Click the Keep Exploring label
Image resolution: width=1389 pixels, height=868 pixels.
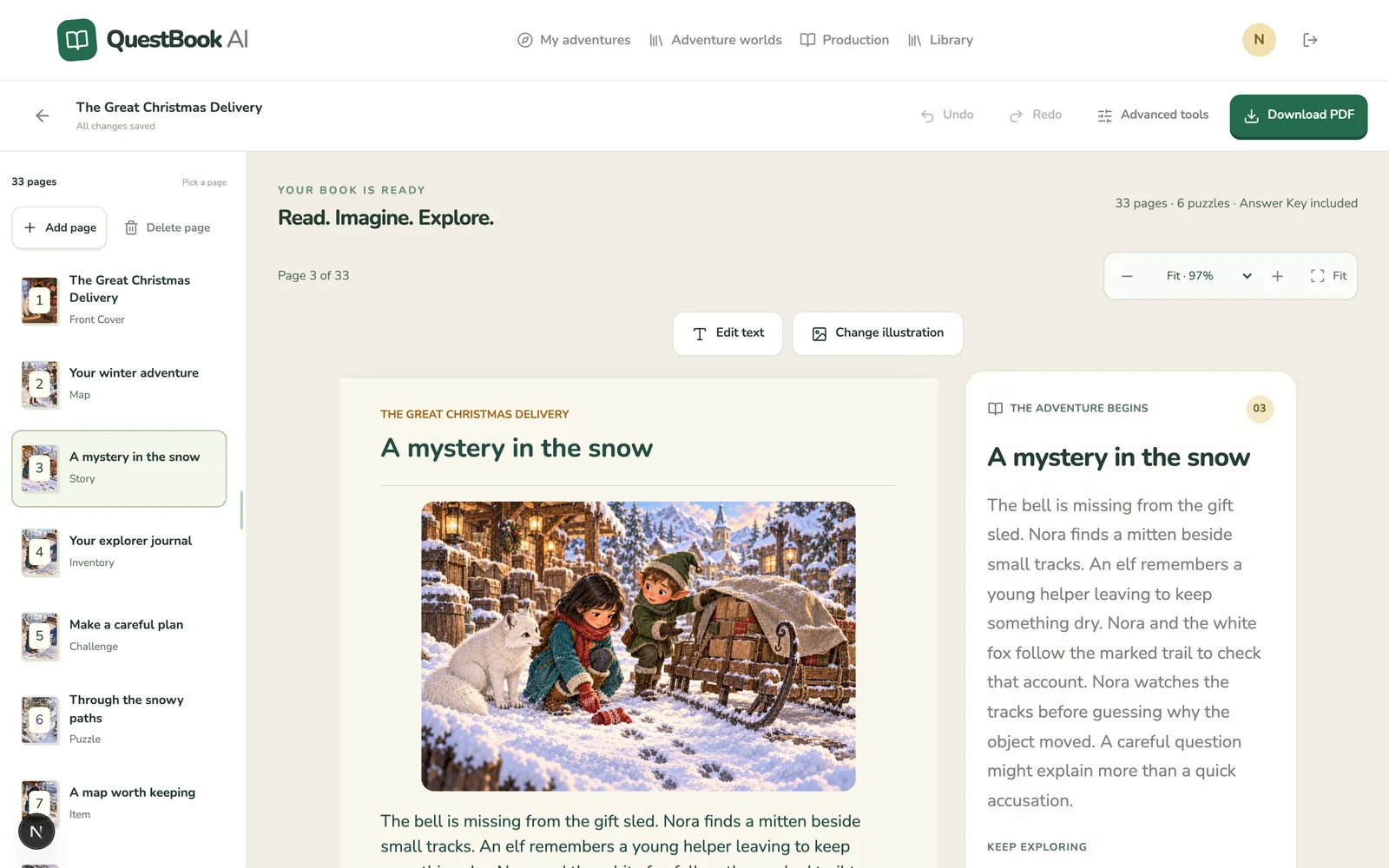point(1037,847)
